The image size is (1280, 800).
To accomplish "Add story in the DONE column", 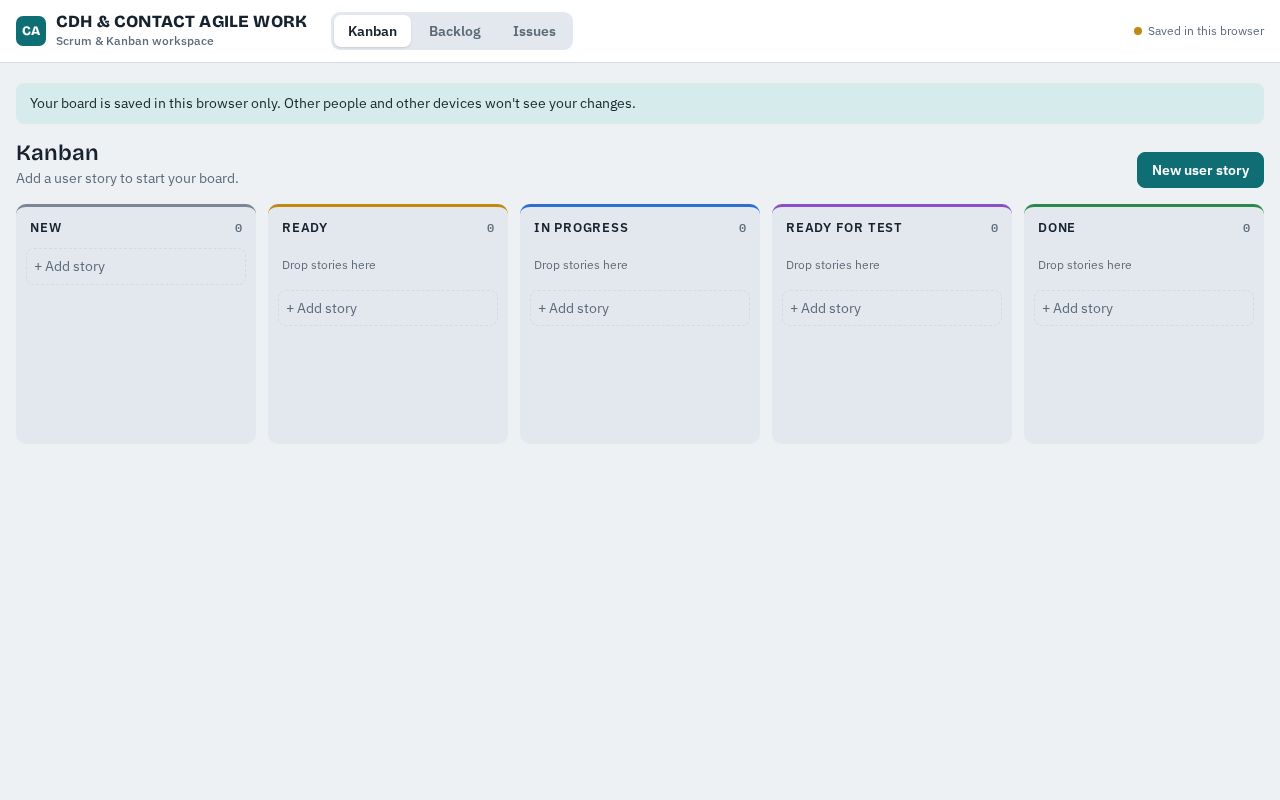I will coord(1144,308).
